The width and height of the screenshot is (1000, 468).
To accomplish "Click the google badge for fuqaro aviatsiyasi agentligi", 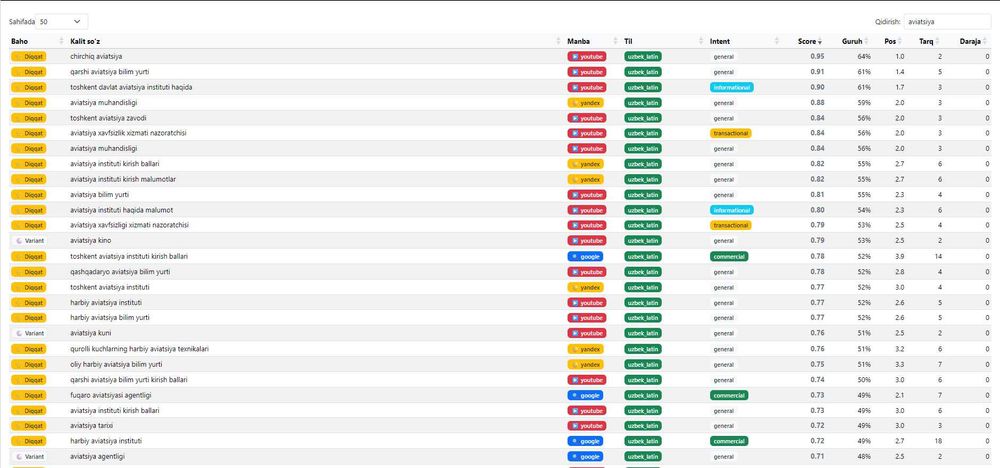I will tap(585, 395).
